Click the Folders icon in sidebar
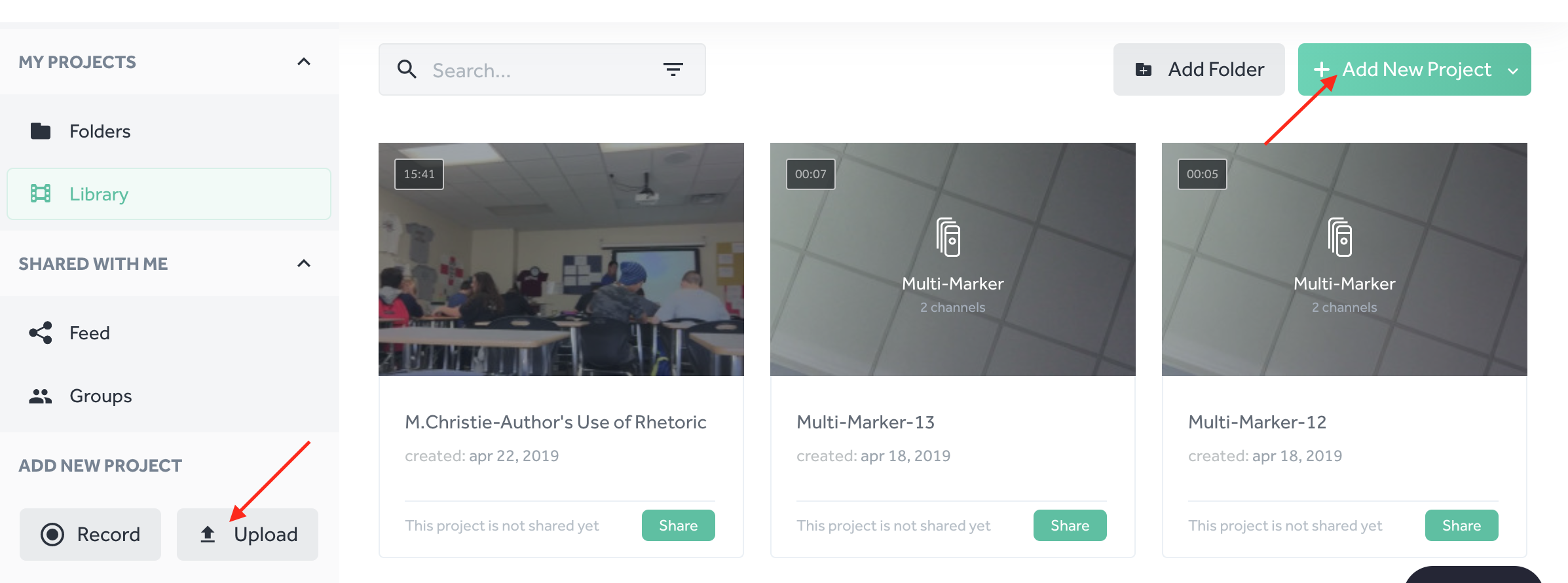The image size is (1568, 583). point(41,131)
